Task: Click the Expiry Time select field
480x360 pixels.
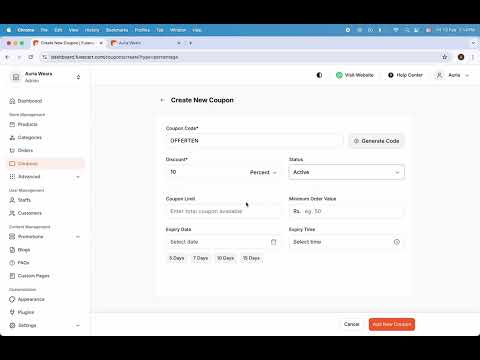Action: pyautogui.click(x=346, y=242)
